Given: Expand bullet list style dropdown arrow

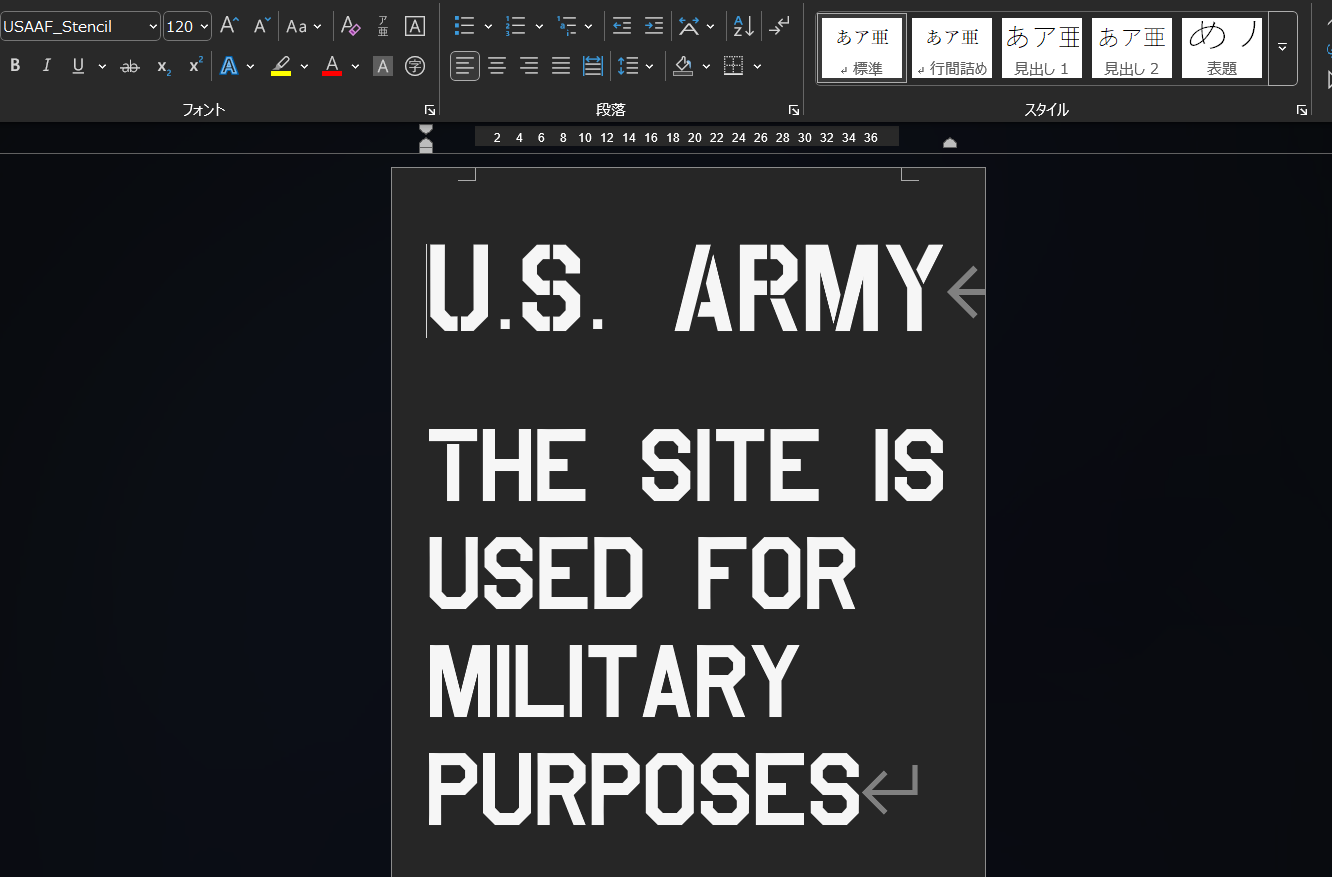Looking at the screenshot, I should click(488, 26).
